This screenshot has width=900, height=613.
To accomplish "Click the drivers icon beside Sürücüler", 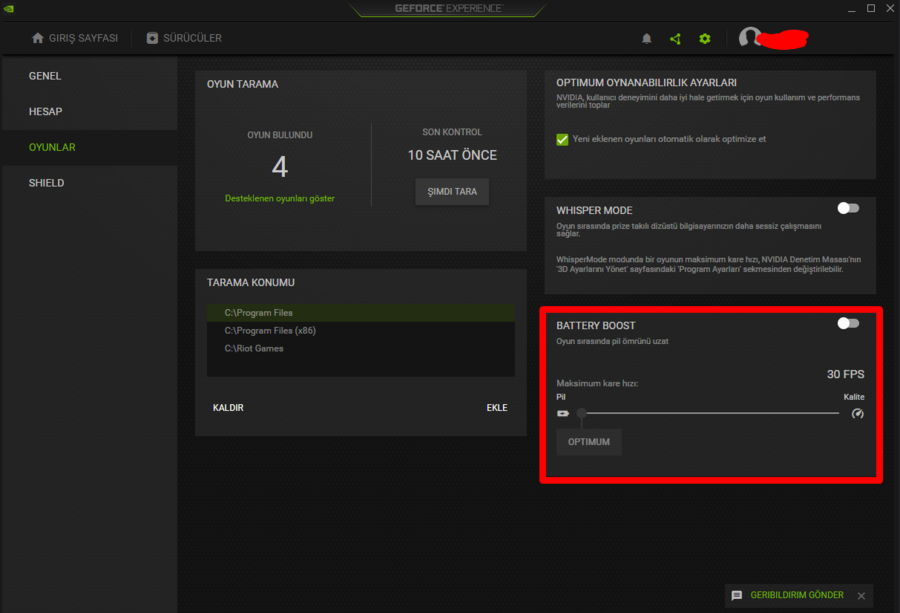I will click(152, 38).
